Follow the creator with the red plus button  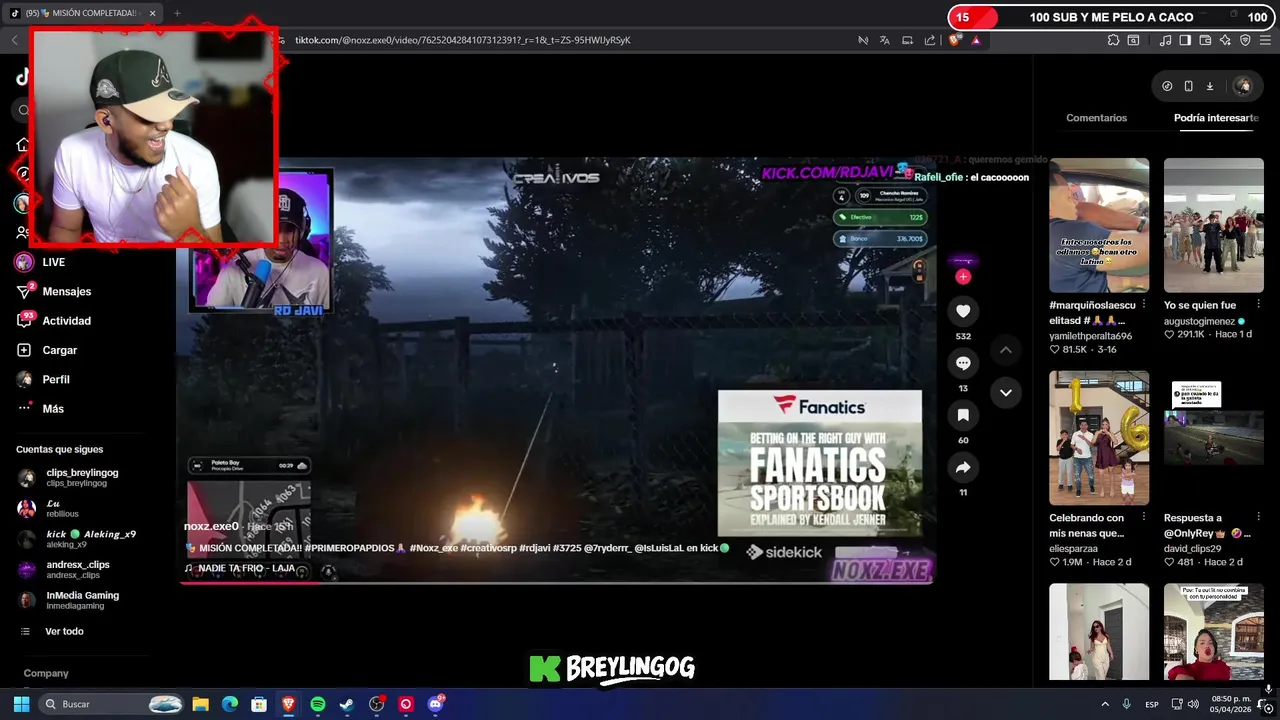[x=963, y=276]
